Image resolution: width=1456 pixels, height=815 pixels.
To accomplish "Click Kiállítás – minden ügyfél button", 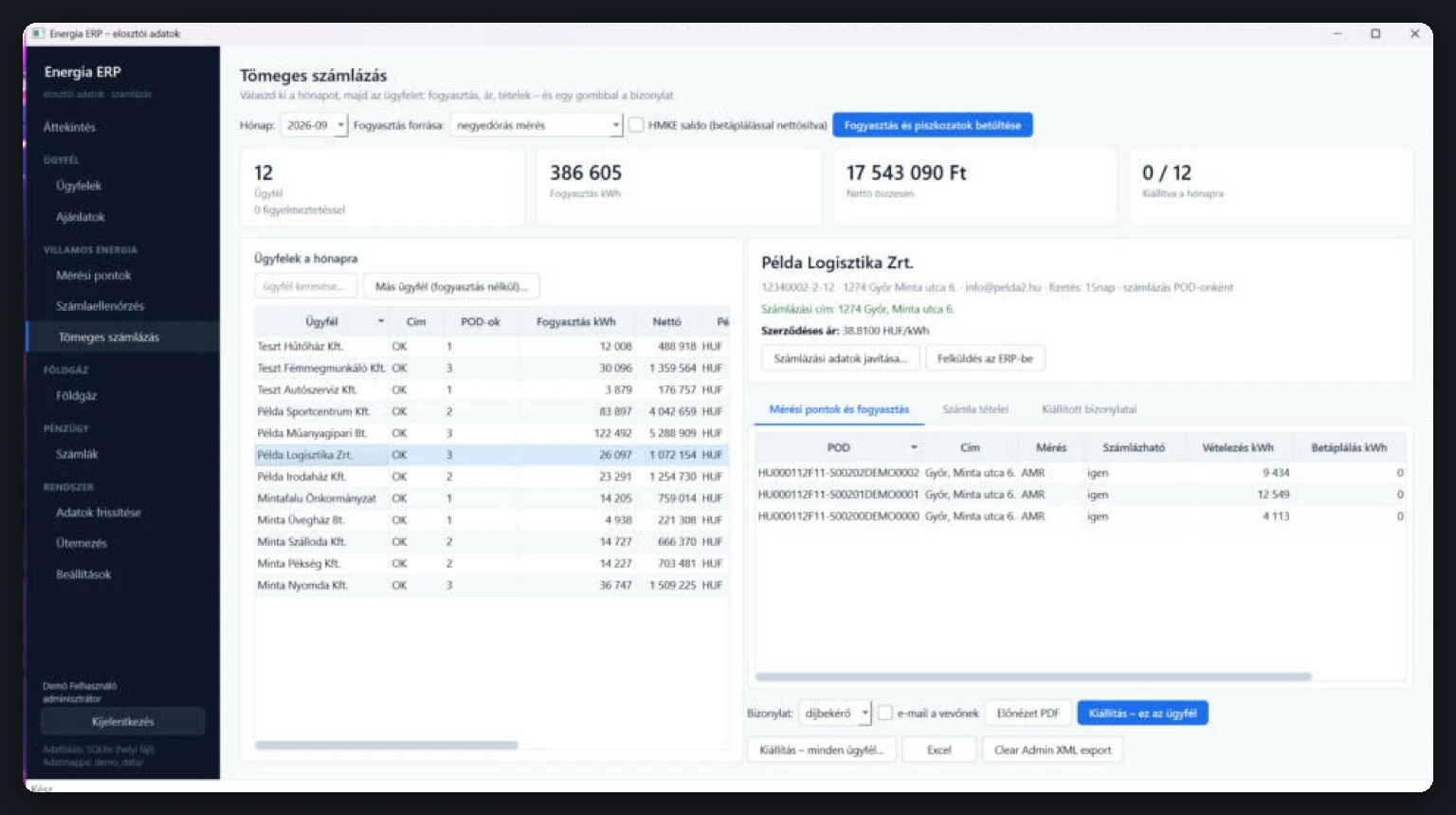I will (x=821, y=750).
